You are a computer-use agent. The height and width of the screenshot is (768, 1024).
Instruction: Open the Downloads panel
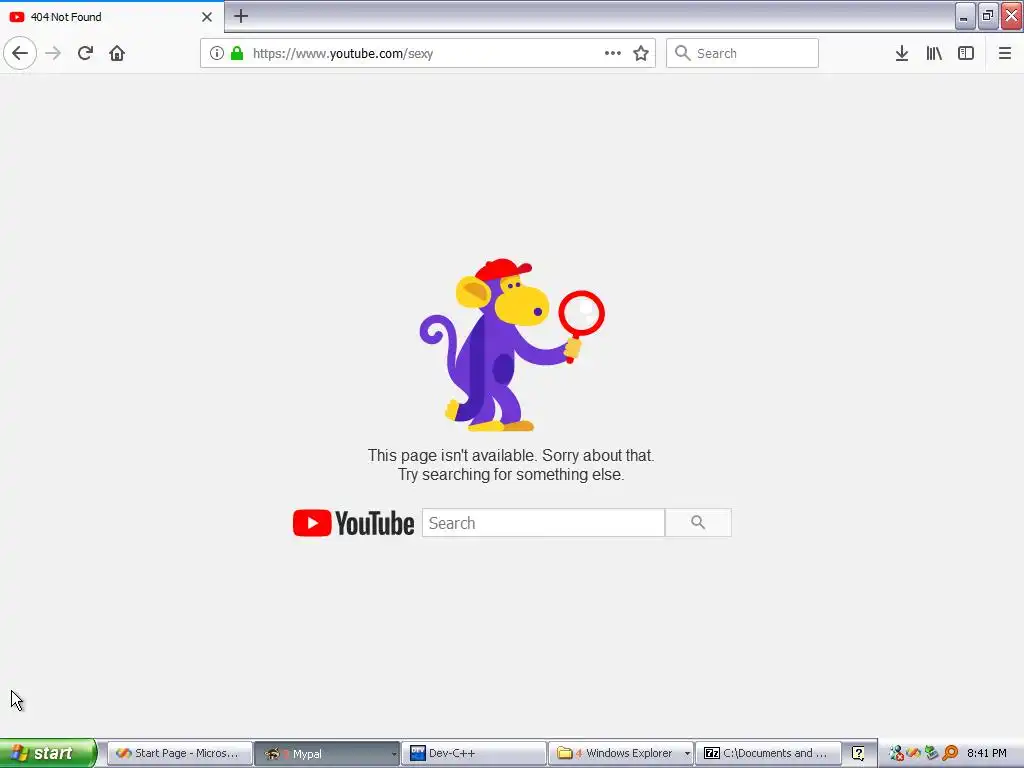tap(901, 53)
